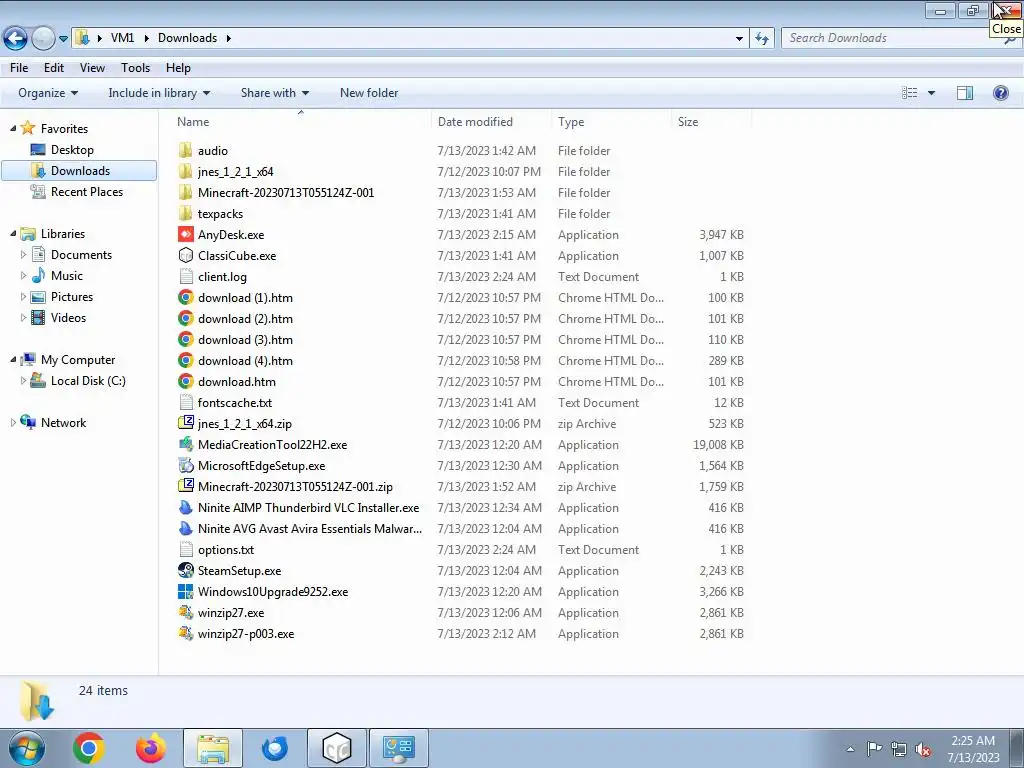Viewport: 1024px width, 768px height.
Task: Select the Windows10Upgrade9252.exe icon
Action: (185, 591)
